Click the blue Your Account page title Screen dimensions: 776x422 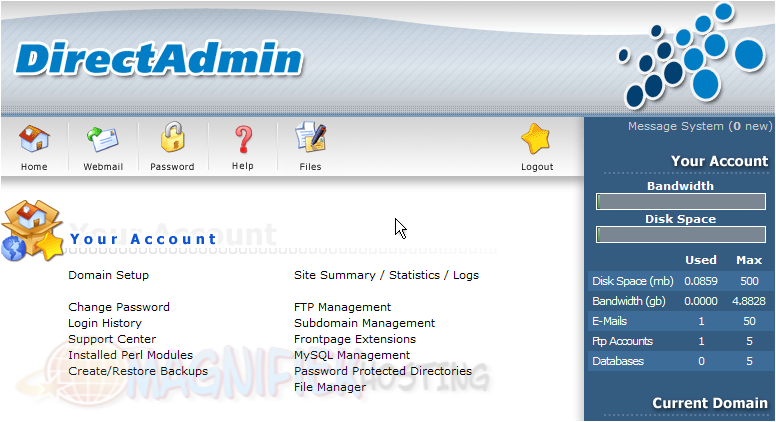[143, 239]
